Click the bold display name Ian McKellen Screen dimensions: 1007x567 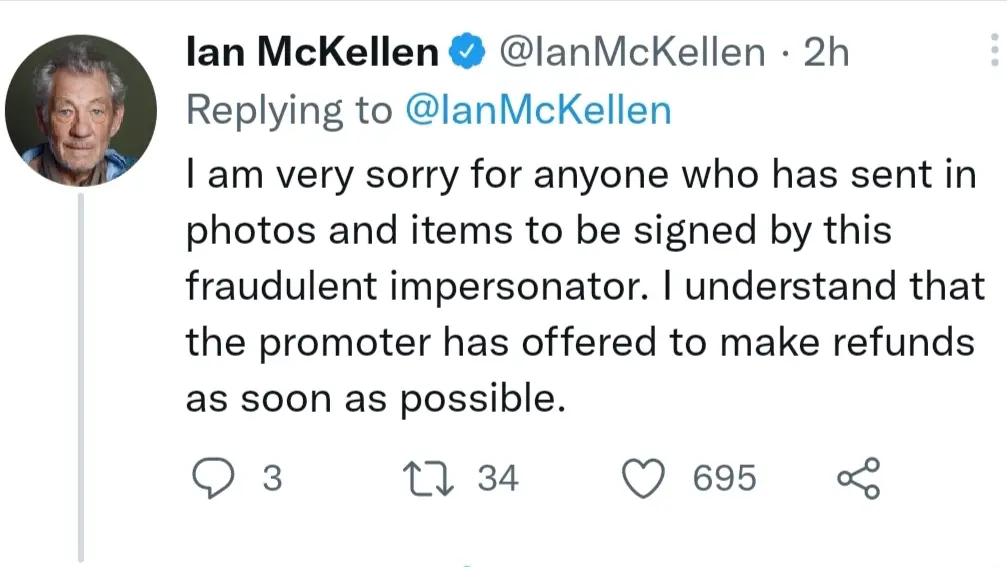click(312, 51)
